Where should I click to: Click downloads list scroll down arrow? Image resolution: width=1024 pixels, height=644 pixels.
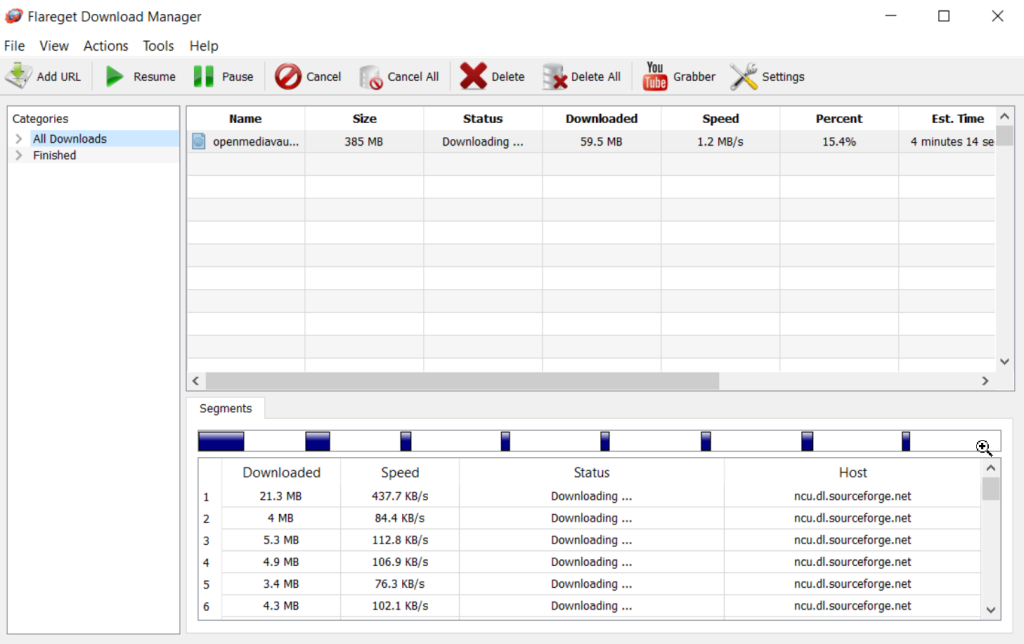tap(1004, 361)
